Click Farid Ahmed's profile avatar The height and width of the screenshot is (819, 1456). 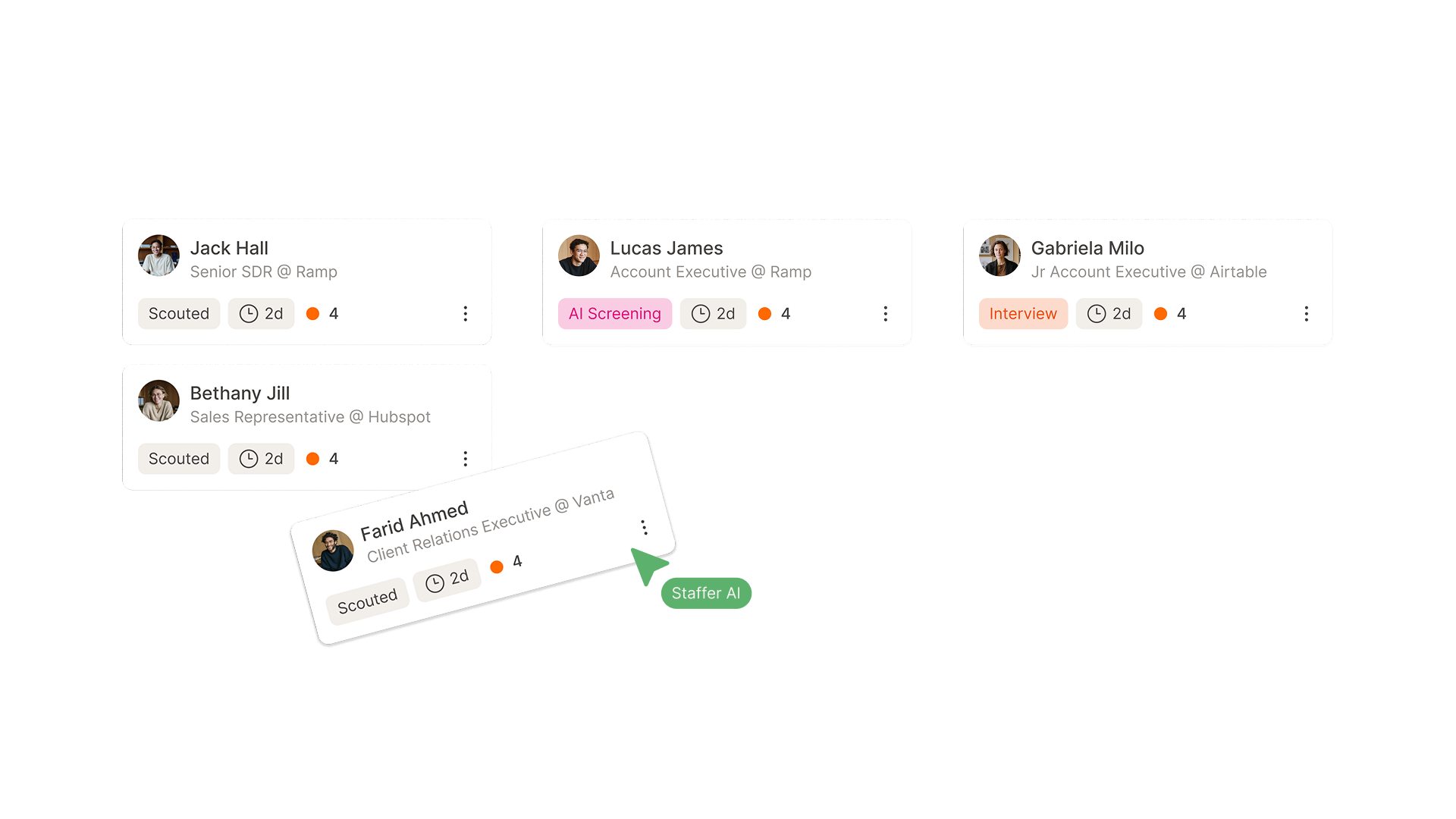(333, 551)
